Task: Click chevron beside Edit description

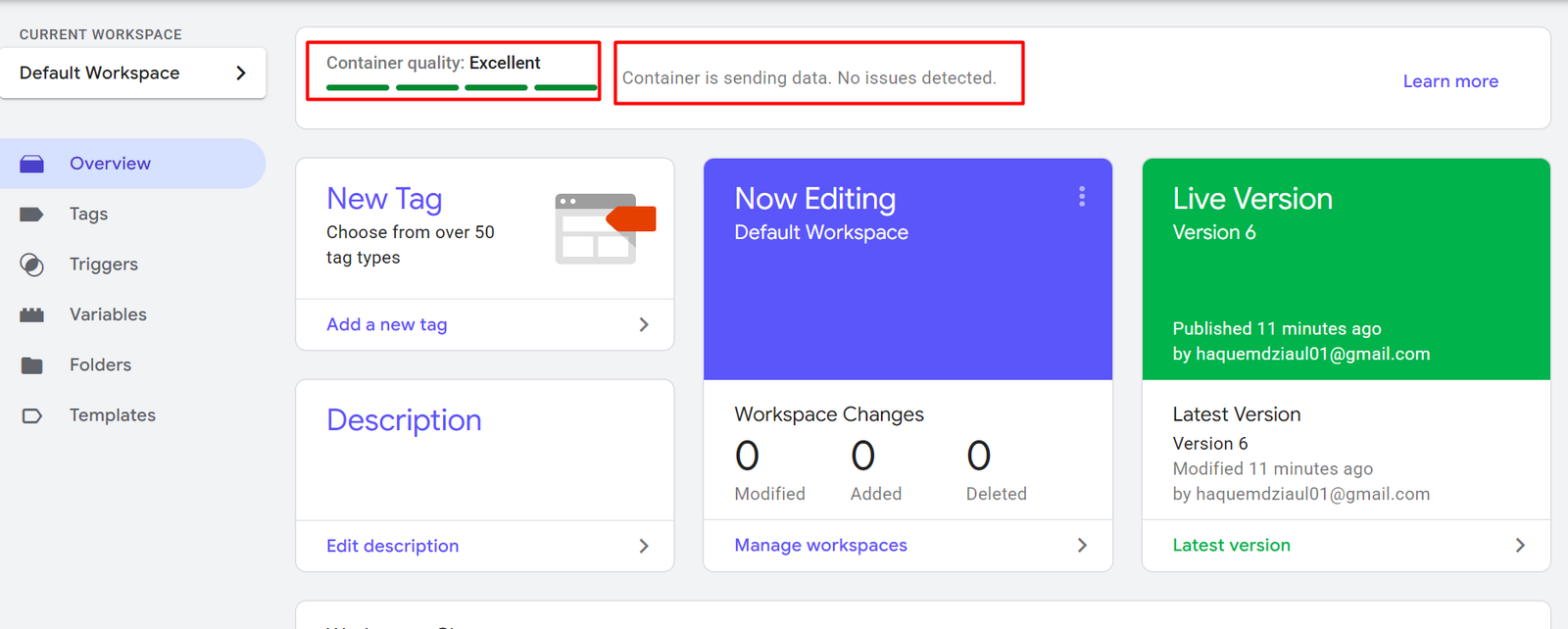Action: click(x=644, y=546)
